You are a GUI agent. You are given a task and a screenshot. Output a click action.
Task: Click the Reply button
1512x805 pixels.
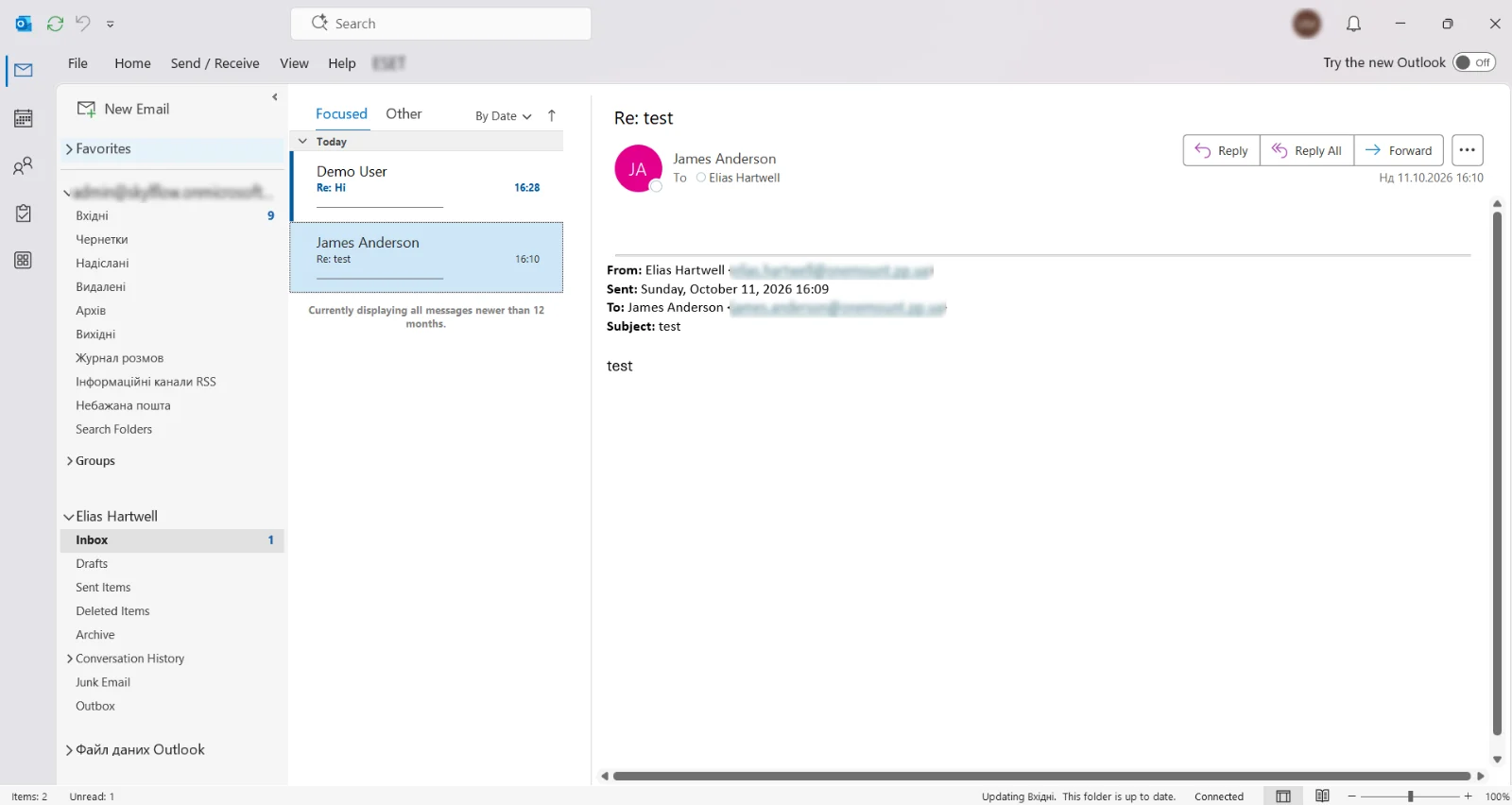(x=1221, y=150)
